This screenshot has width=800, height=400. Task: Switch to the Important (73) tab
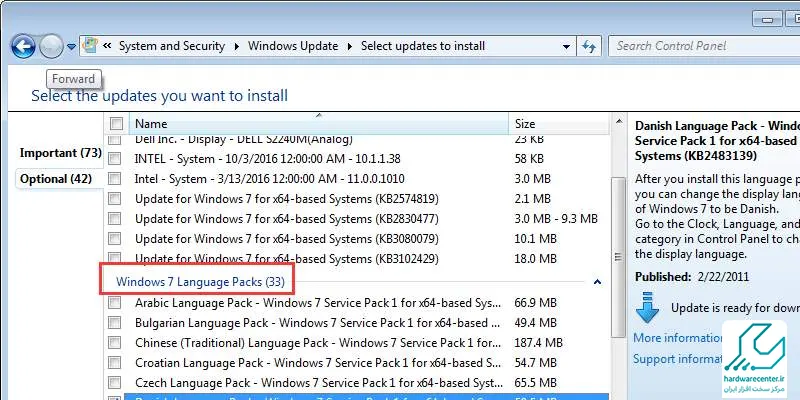click(60, 153)
